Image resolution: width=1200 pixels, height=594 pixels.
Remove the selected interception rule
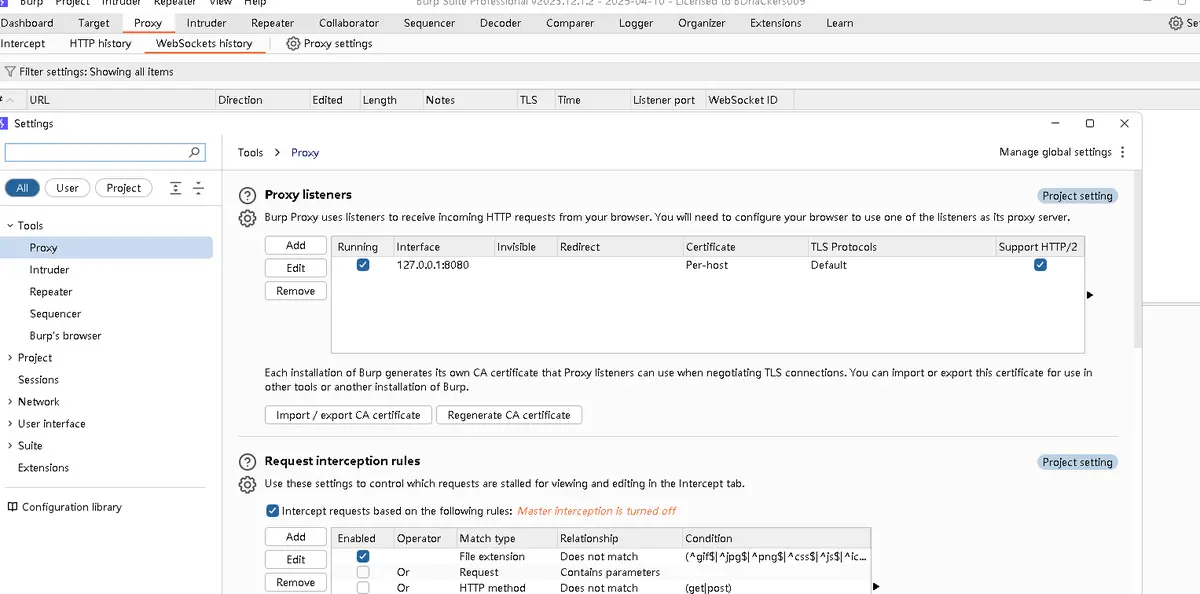pyautogui.click(x=296, y=583)
